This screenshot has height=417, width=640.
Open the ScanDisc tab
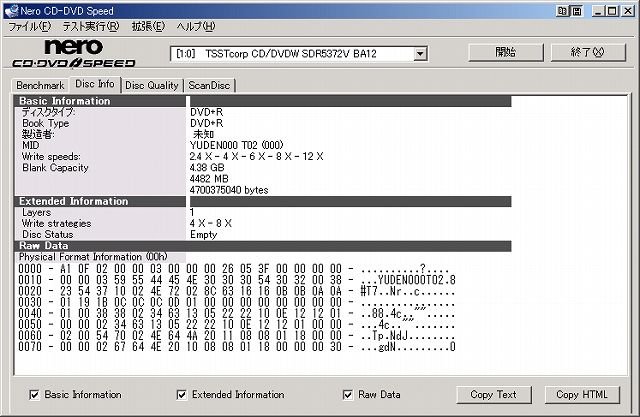(x=209, y=85)
